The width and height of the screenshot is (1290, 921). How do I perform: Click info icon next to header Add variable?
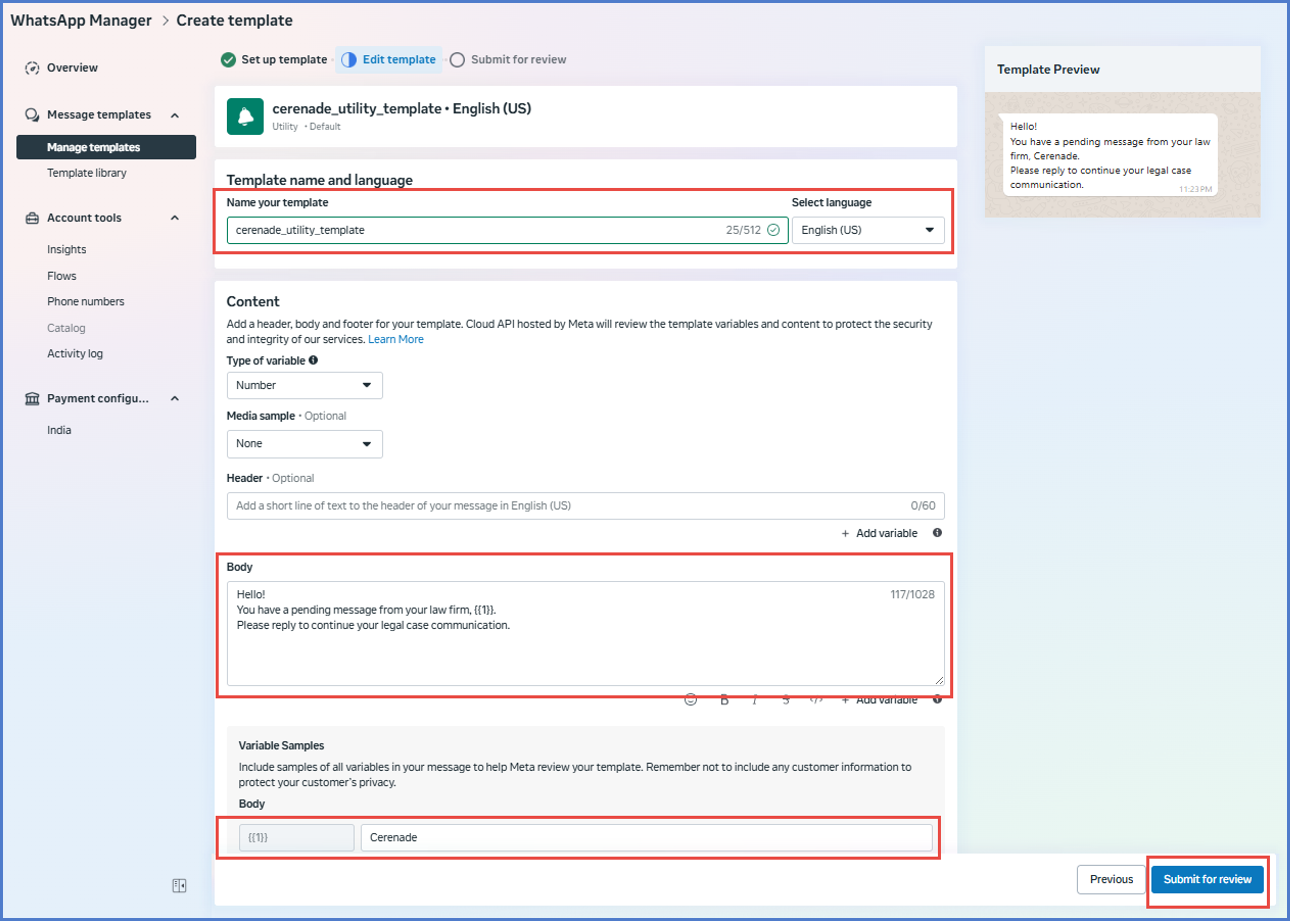937,533
